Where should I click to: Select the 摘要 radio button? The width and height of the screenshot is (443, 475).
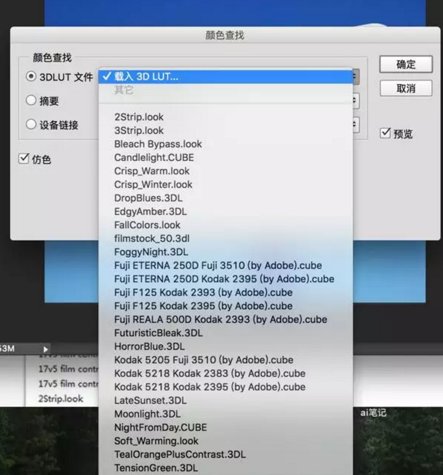click(31, 100)
